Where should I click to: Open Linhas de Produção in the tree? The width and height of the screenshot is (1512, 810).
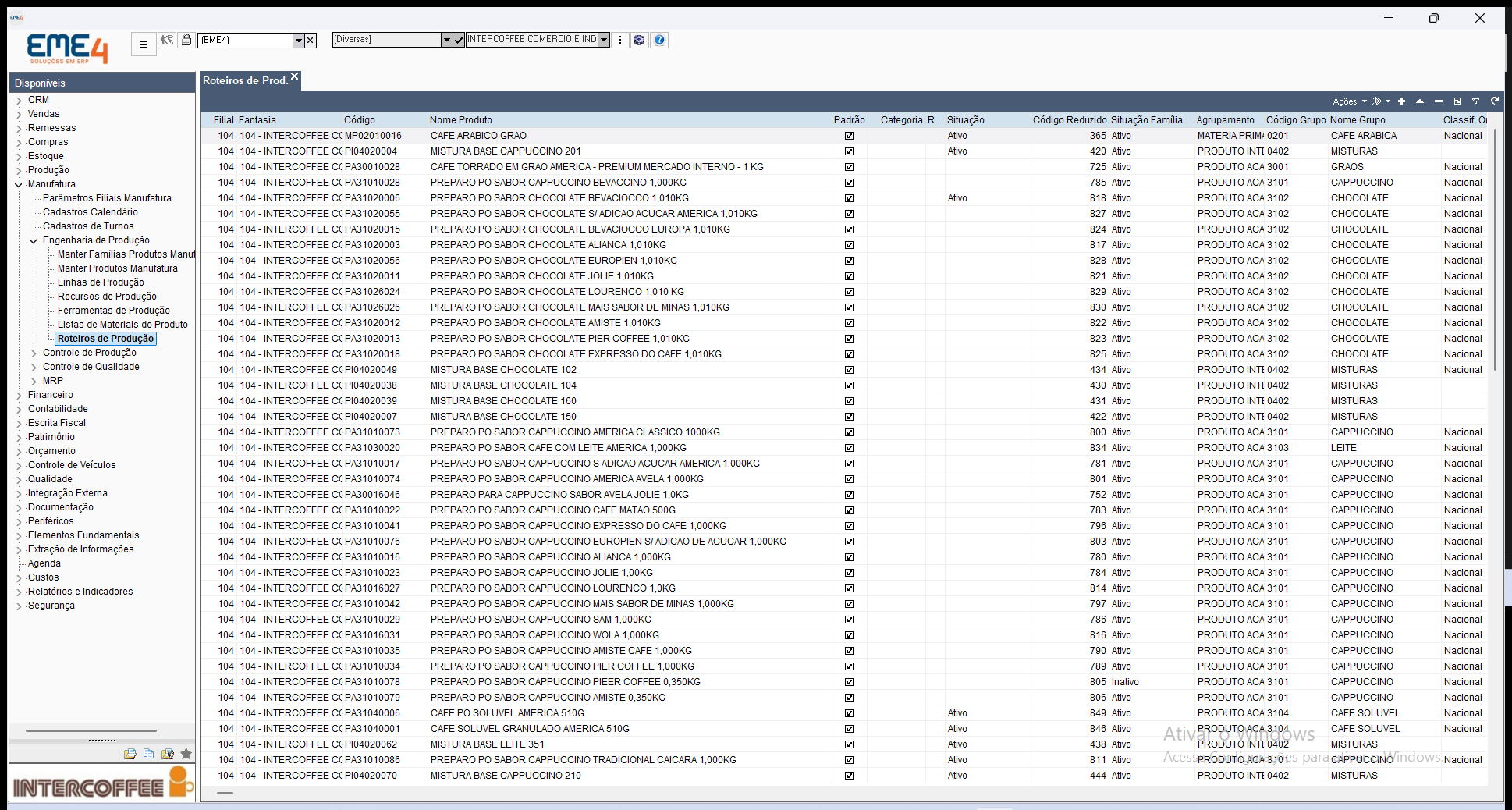101,282
